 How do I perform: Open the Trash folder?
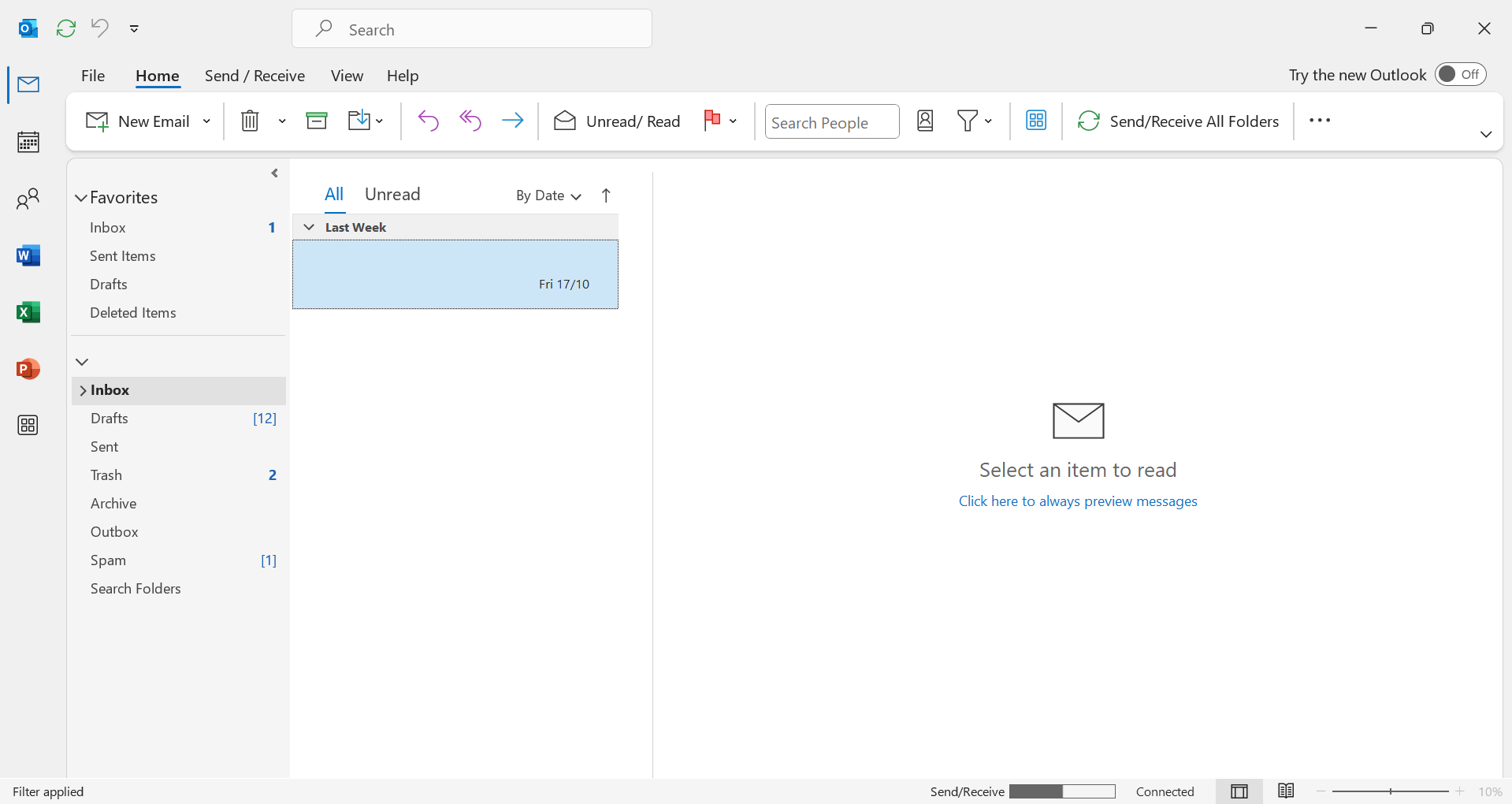(x=179, y=475)
